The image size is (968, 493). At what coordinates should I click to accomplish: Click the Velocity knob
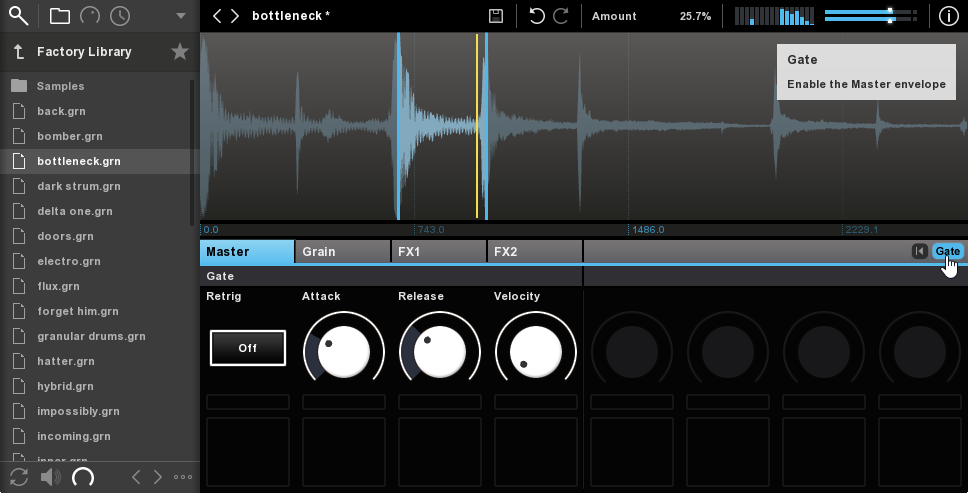tap(536, 352)
